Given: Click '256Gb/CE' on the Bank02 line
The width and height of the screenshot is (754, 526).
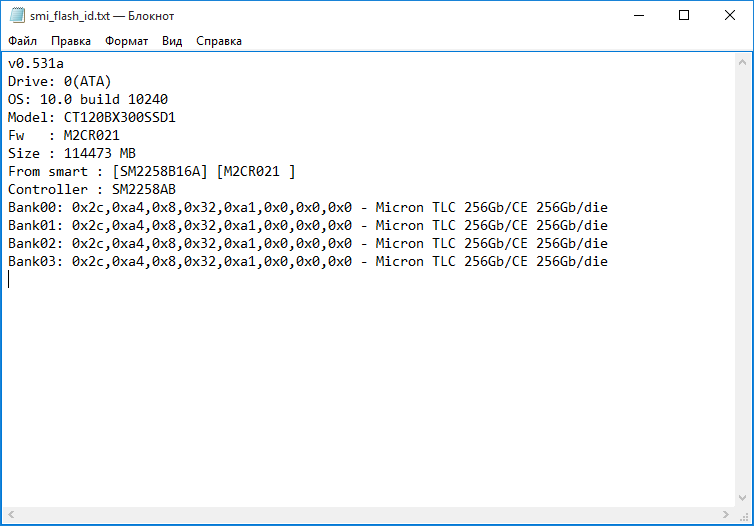Looking at the screenshot, I should (496, 244).
